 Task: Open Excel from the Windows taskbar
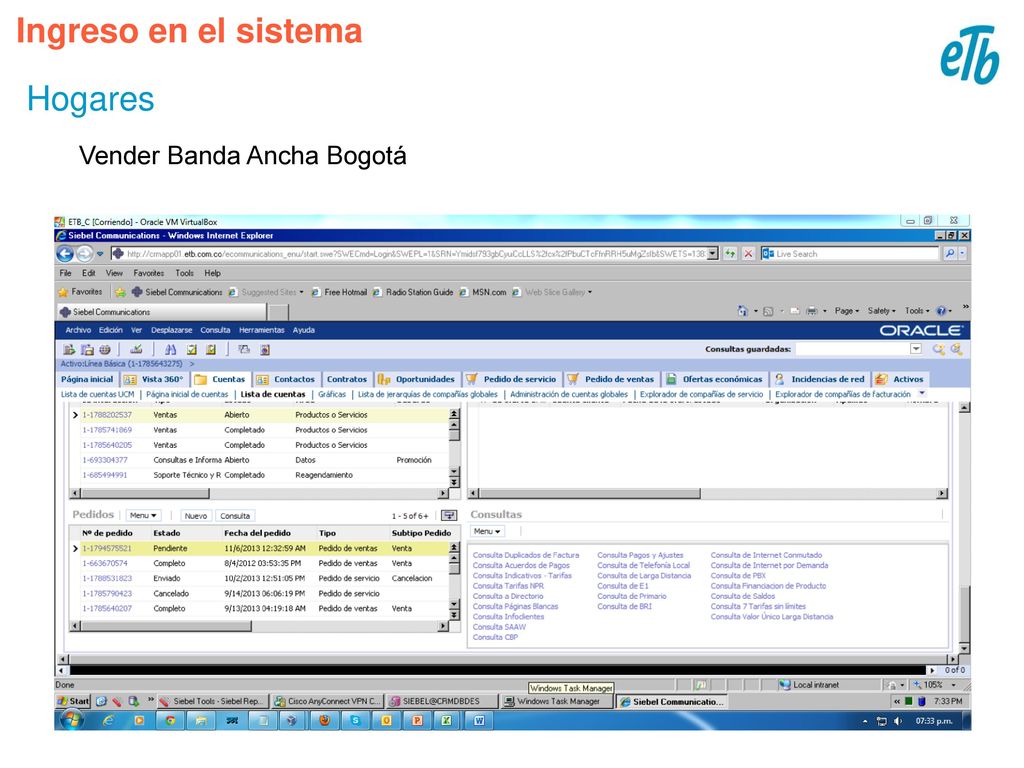pos(447,721)
